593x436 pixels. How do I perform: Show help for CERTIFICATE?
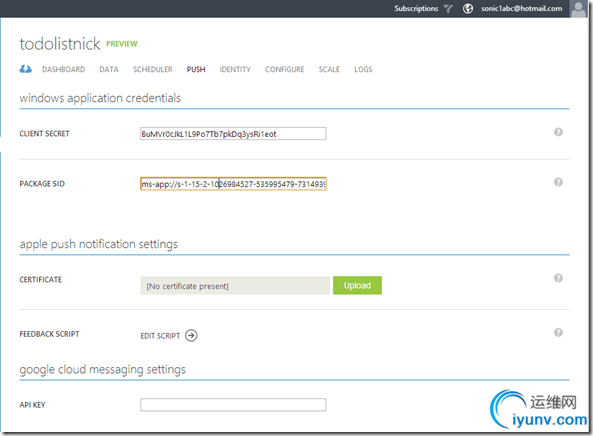[558, 278]
